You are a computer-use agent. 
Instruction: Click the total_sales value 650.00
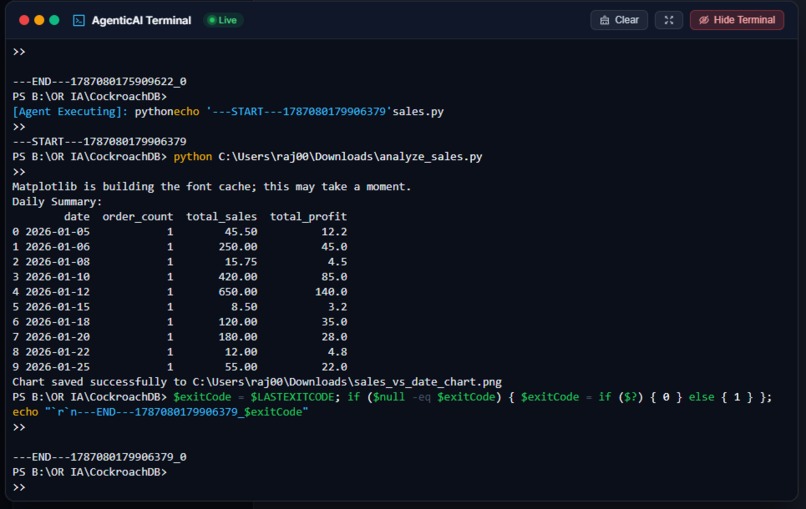click(x=237, y=292)
